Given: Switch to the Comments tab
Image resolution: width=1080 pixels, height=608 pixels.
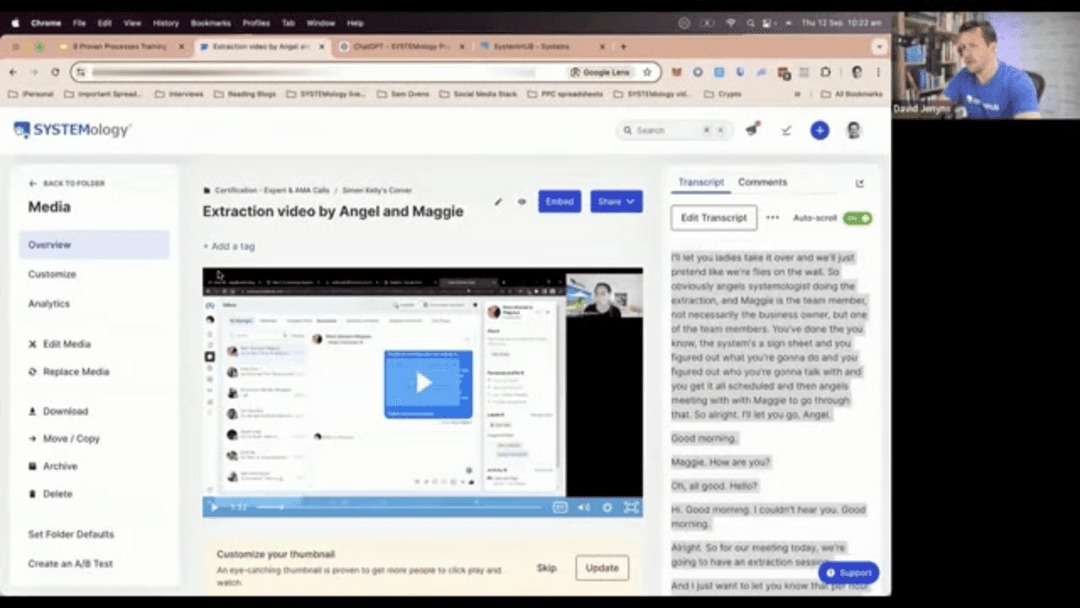Looking at the screenshot, I should [762, 182].
